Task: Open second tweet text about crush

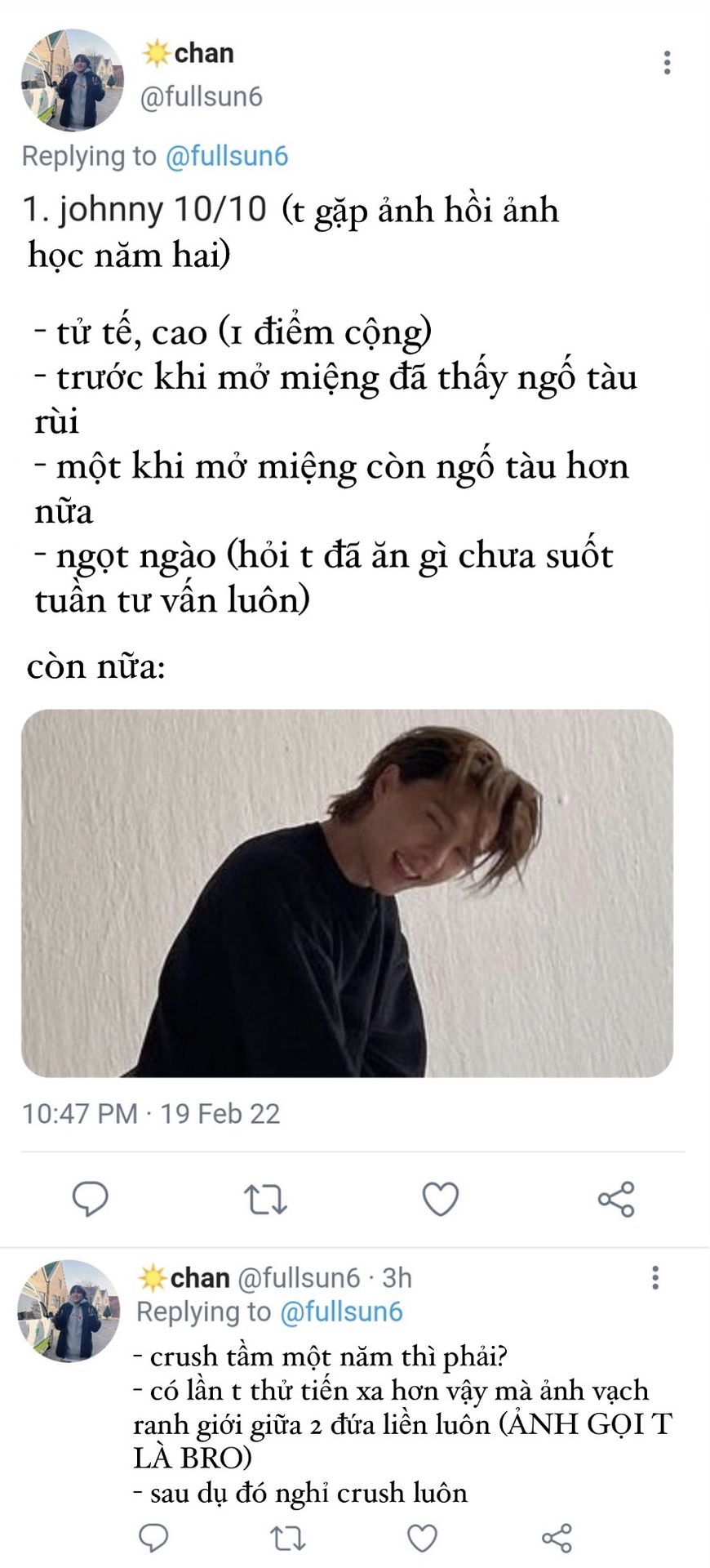Action: (x=403, y=1424)
